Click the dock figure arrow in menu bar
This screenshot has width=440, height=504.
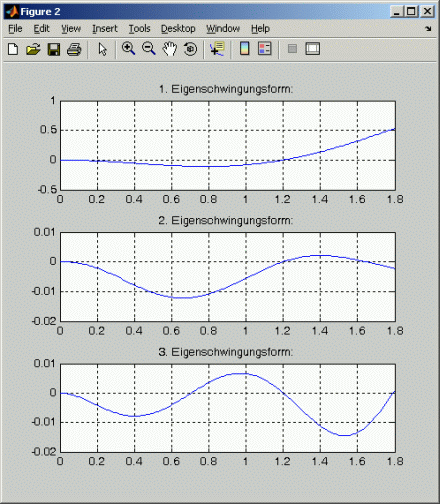[428, 29]
